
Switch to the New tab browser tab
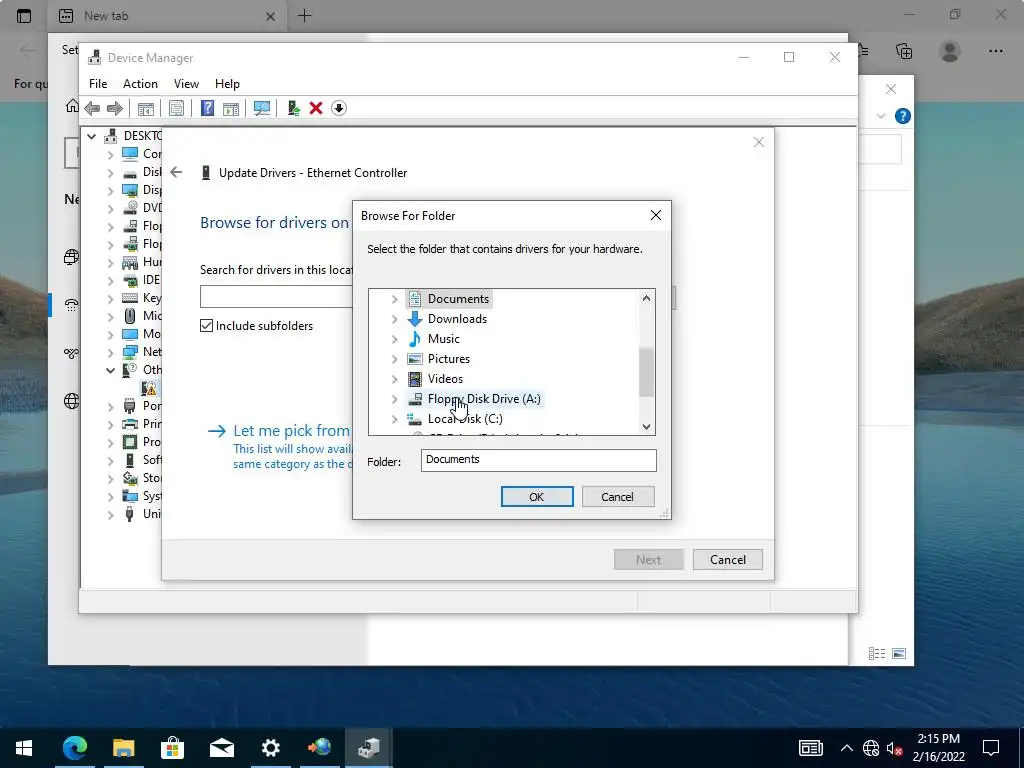[x=167, y=16]
